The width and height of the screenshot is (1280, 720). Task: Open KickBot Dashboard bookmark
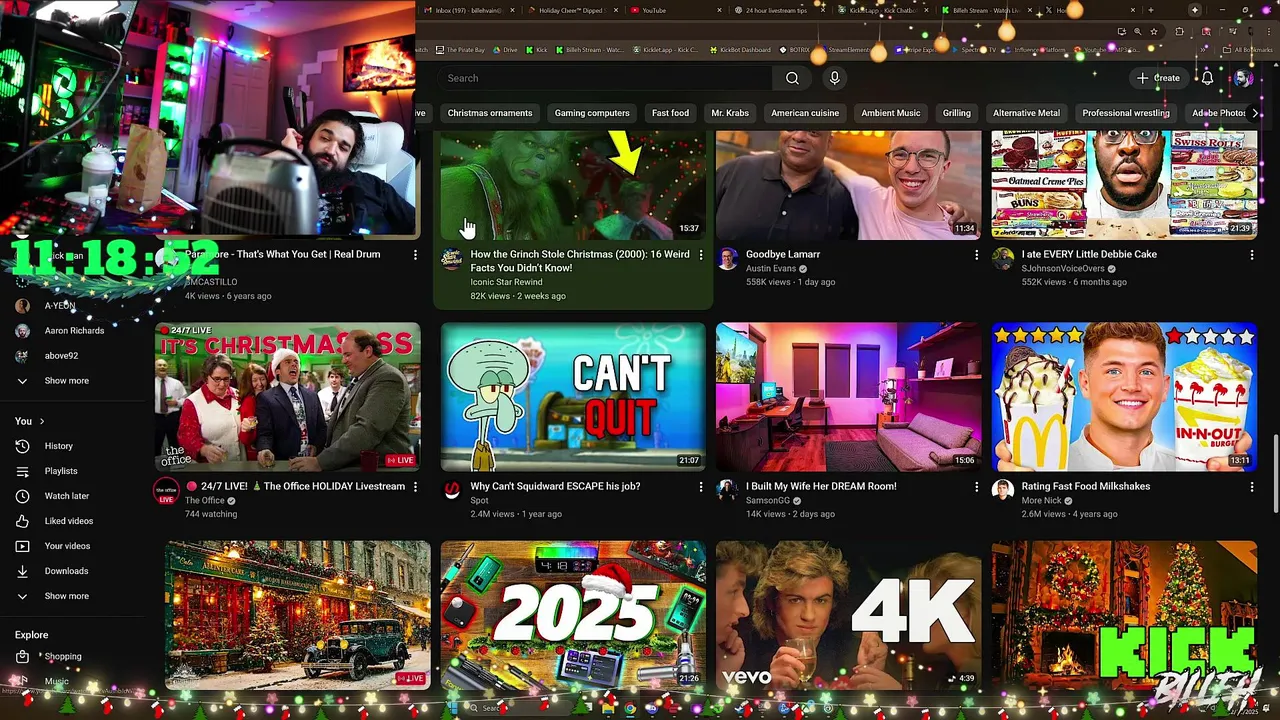pyautogui.click(x=742, y=50)
